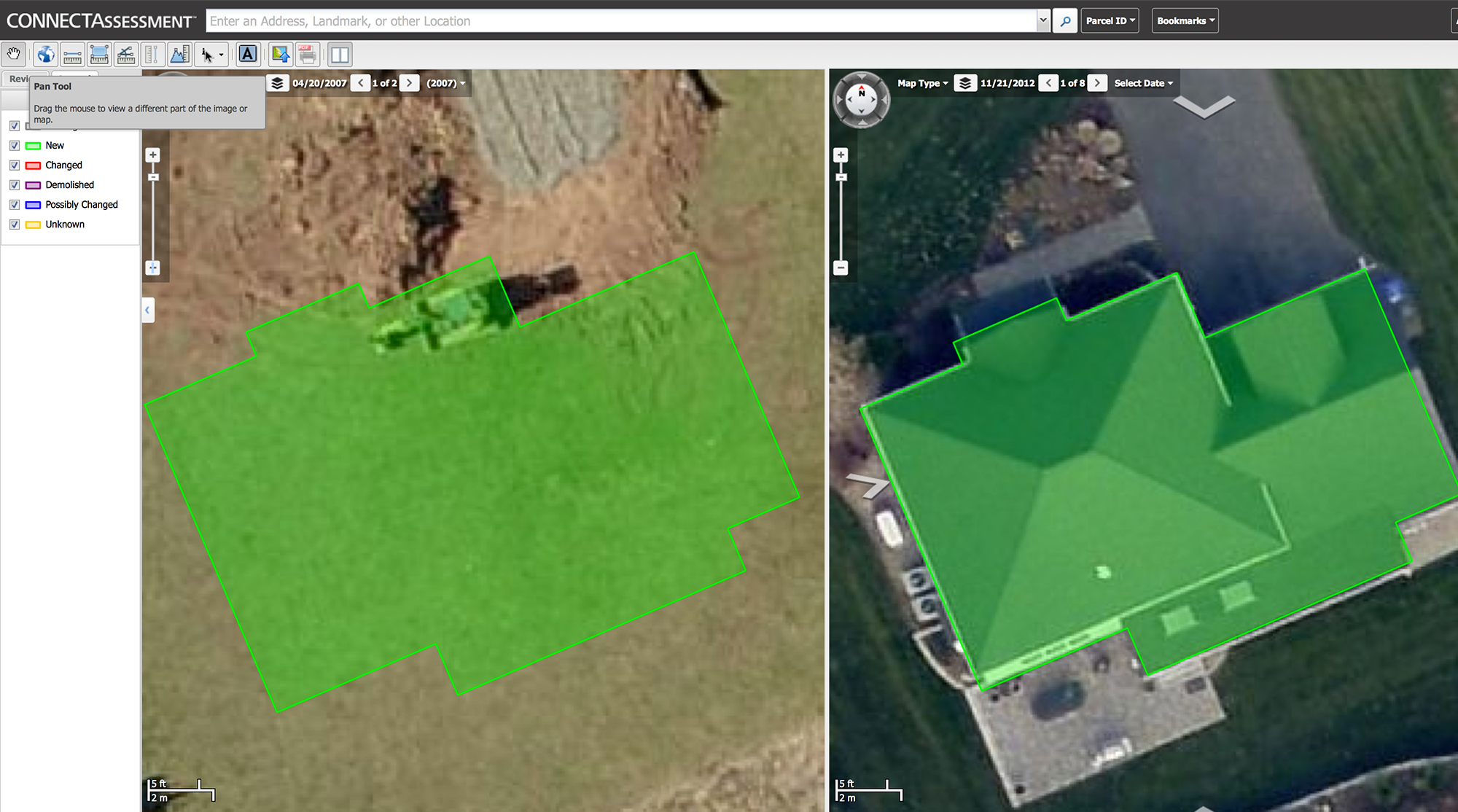Screen dimensions: 1458x812
Task: Uncheck the New layer checkbox
Action: (x=15, y=146)
